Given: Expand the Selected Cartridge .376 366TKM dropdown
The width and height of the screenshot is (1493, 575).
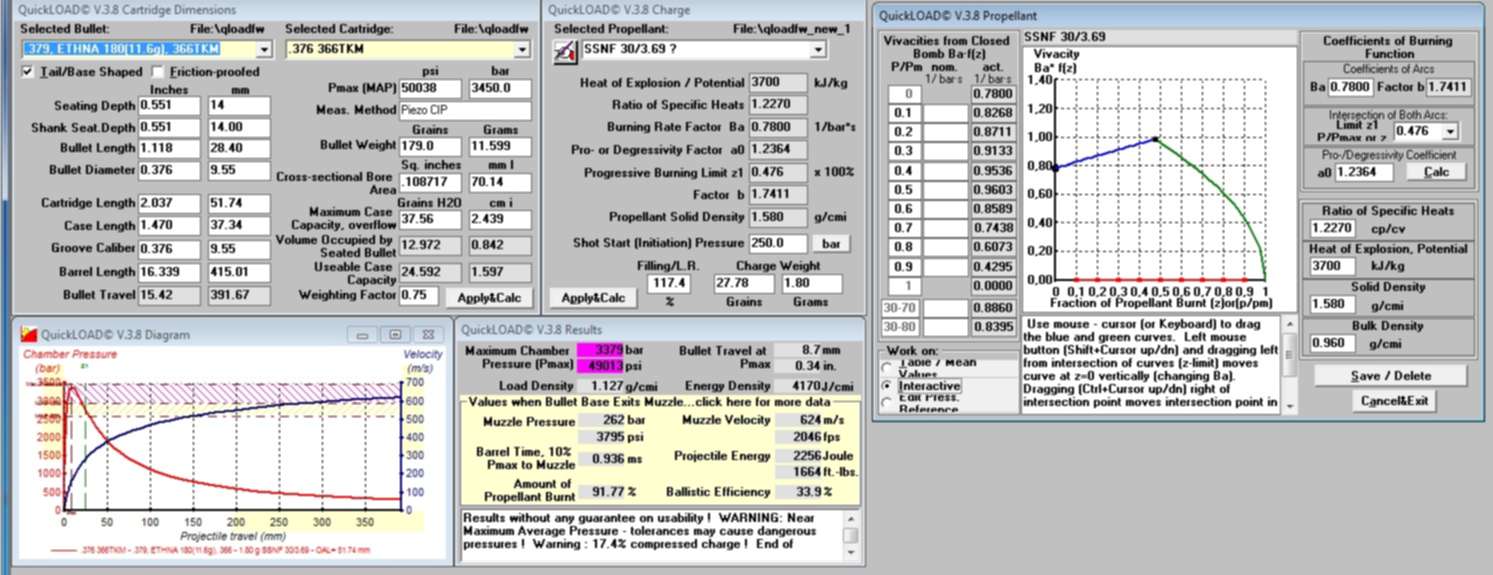Looking at the screenshot, I should click(522, 49).
